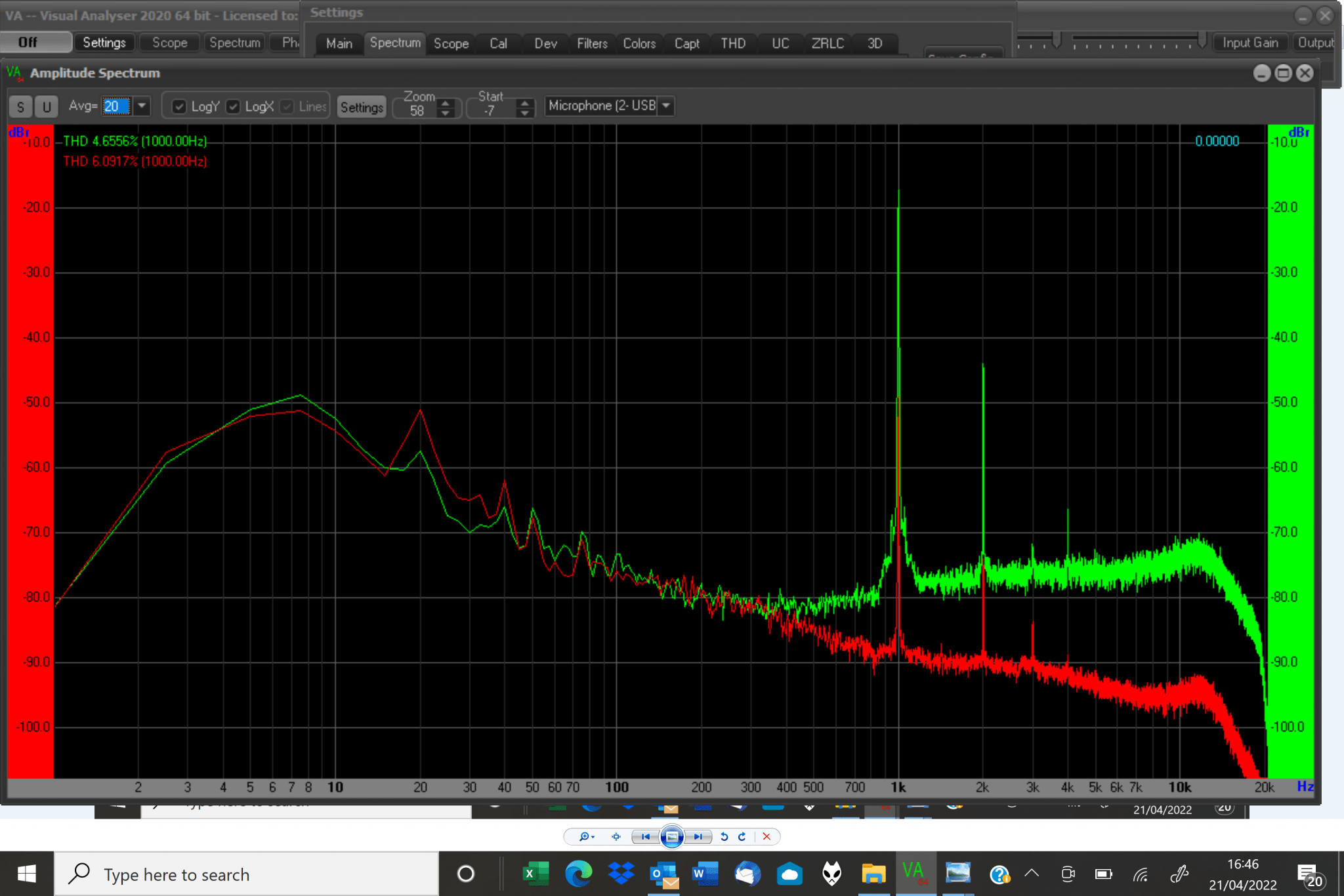Image resolution: width=1344 pixels, height=896 pixels.
Task: Increase the Start stepper value
Action: click(524, 102)
